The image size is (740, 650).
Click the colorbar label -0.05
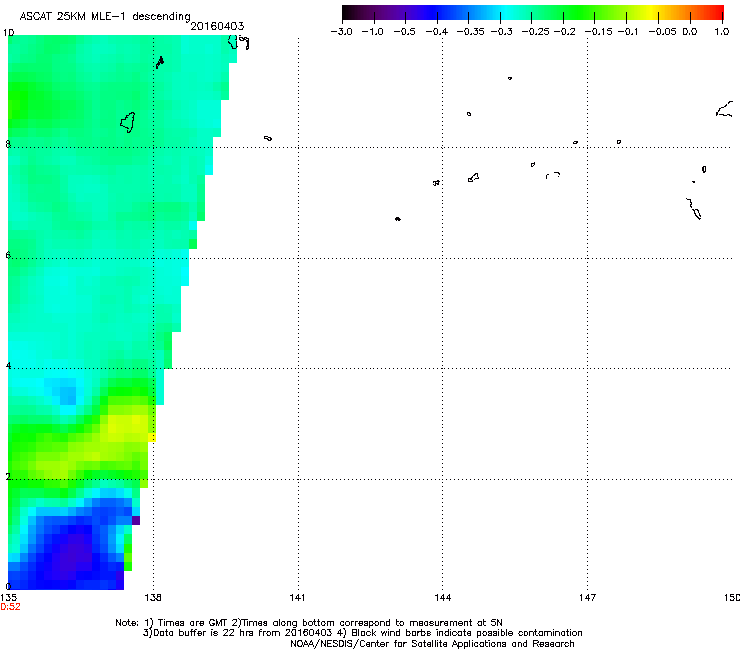pyautogui.click(x=663, y=32)
